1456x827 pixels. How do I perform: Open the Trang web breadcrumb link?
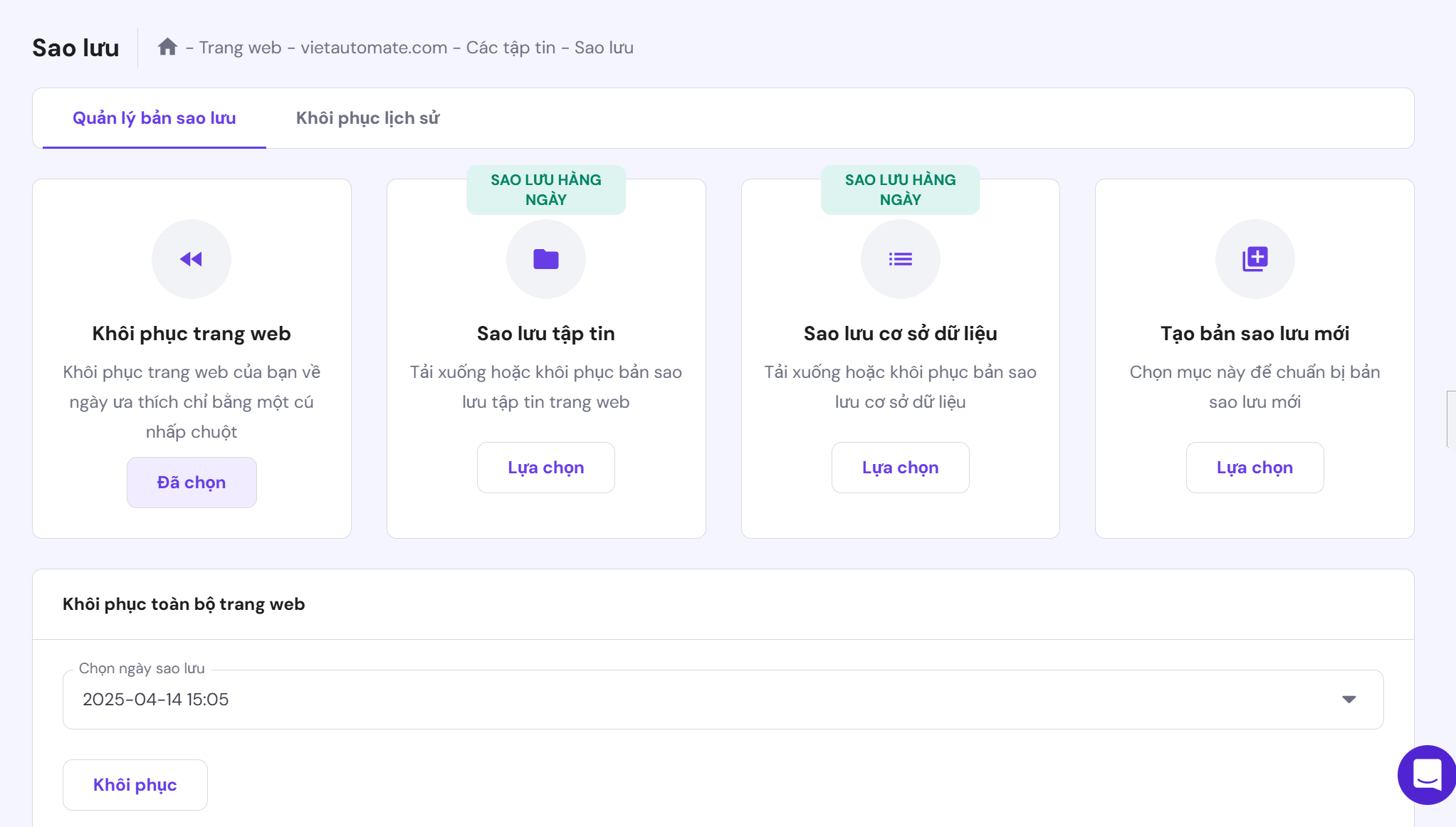(x=241, y=48)
